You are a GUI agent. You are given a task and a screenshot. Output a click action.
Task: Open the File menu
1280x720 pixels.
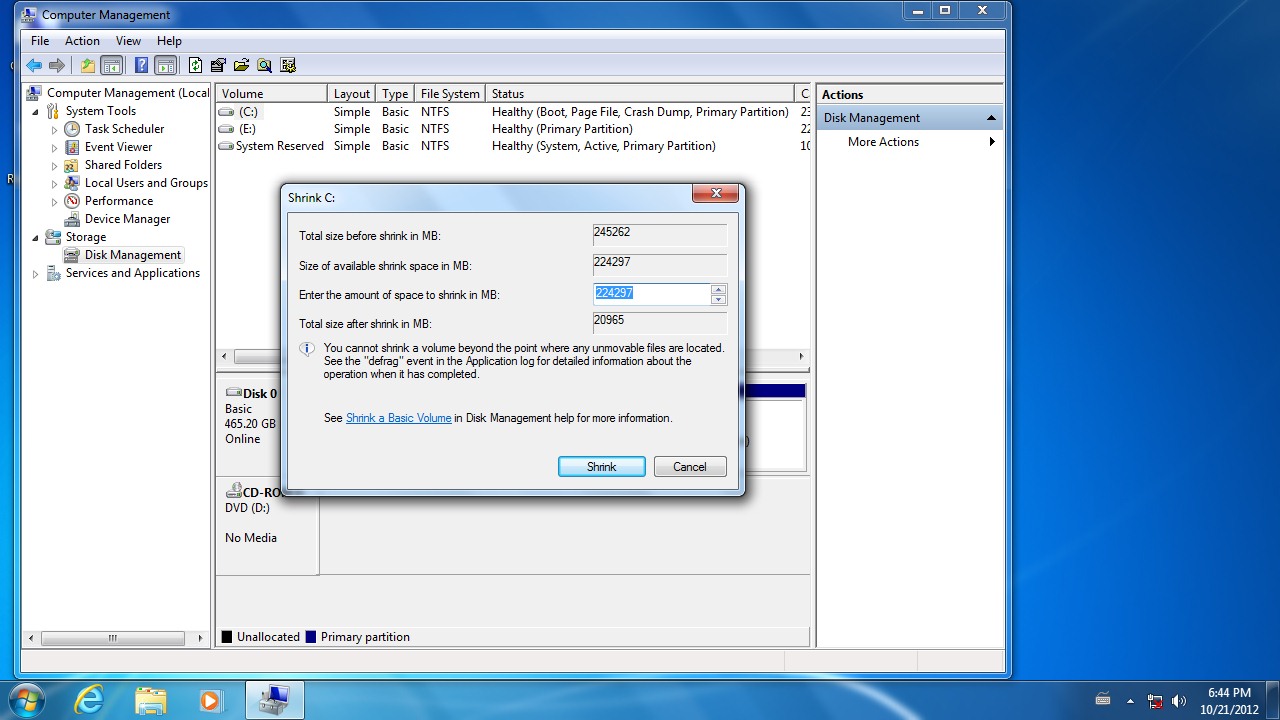pos(40,41)
